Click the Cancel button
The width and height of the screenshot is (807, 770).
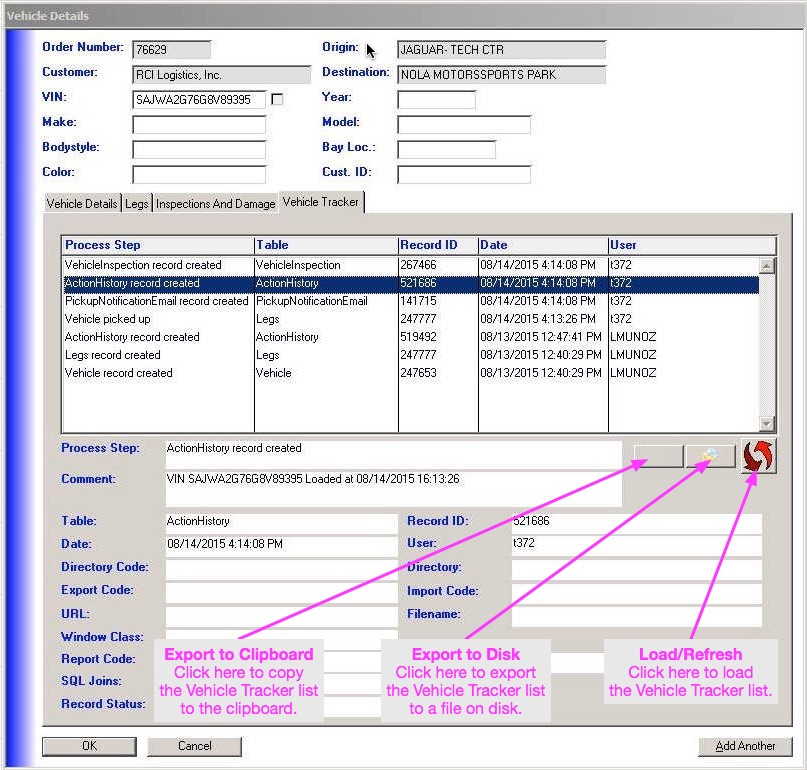coord(195,746)
